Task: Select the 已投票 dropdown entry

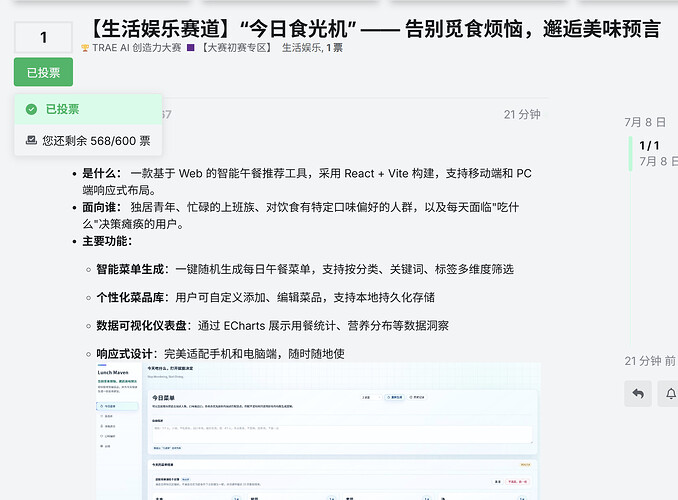Action: 88,109
